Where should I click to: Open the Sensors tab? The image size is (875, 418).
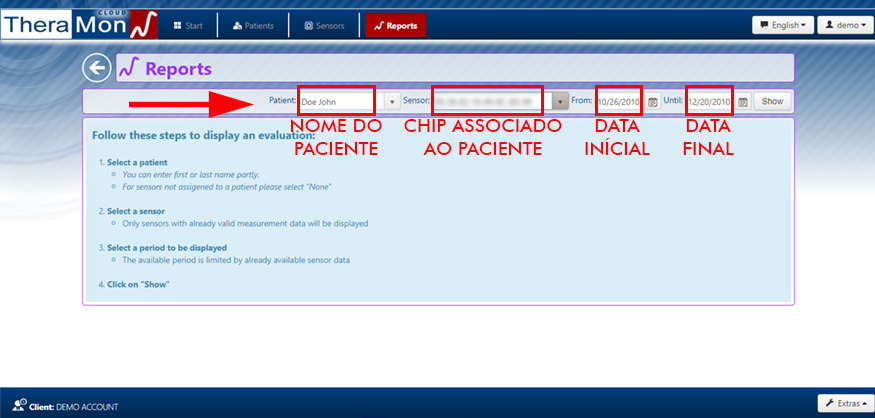tap(324, 25)
